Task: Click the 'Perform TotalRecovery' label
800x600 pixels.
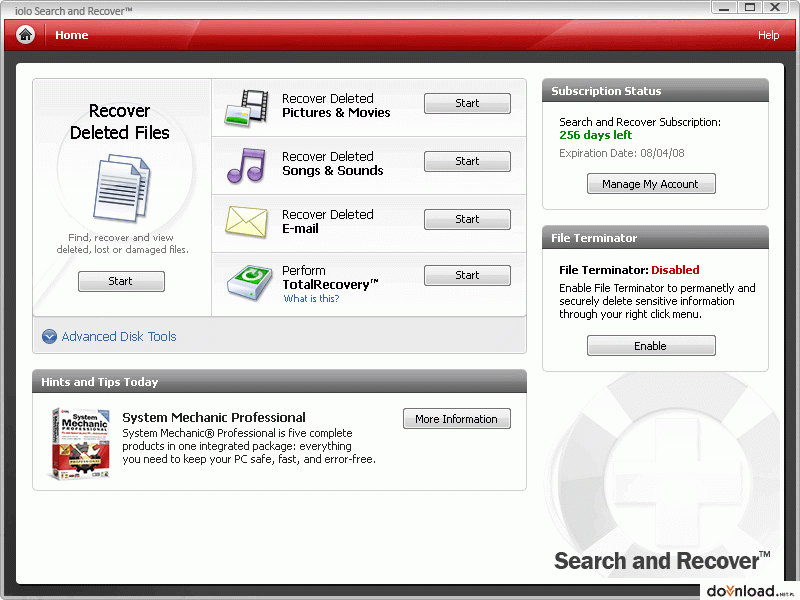Action: [x=330, y=278]
